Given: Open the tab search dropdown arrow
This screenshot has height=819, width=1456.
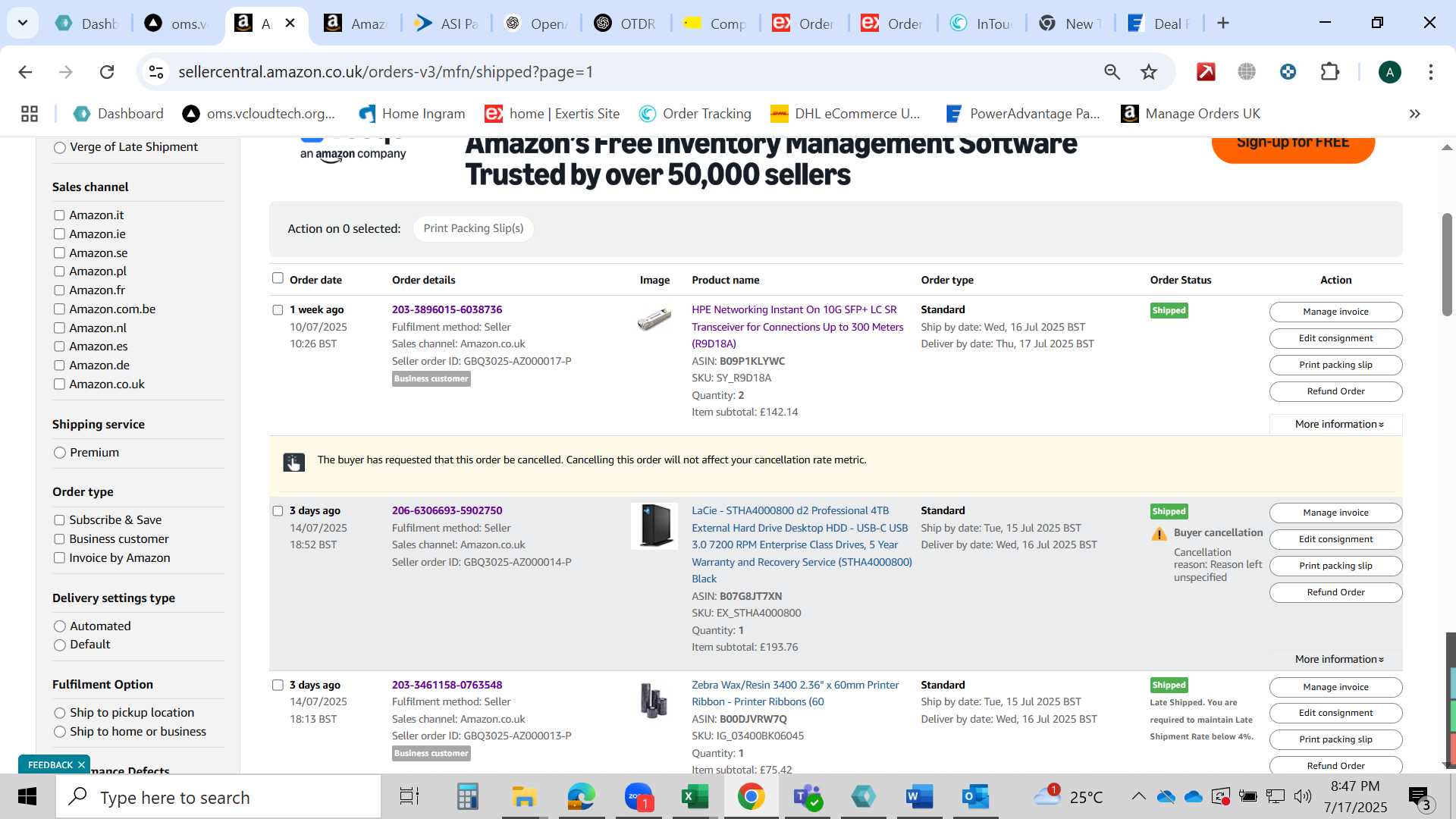Looking at the screenshot, I should [23, 24].
